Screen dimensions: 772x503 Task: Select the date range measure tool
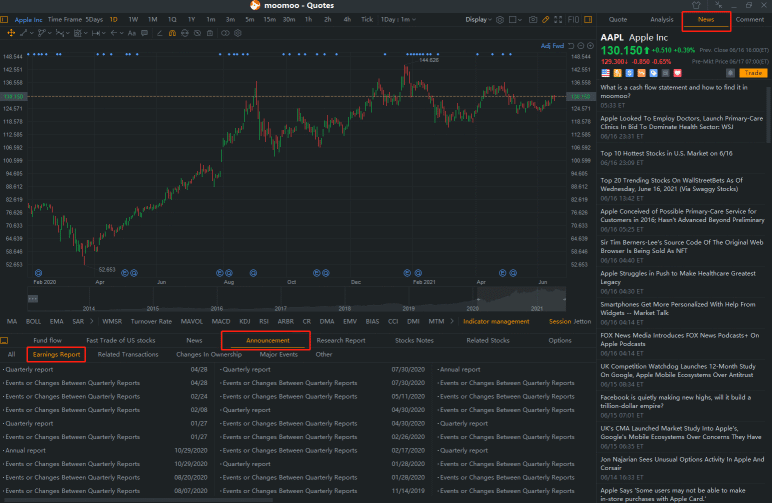(96, 33)
